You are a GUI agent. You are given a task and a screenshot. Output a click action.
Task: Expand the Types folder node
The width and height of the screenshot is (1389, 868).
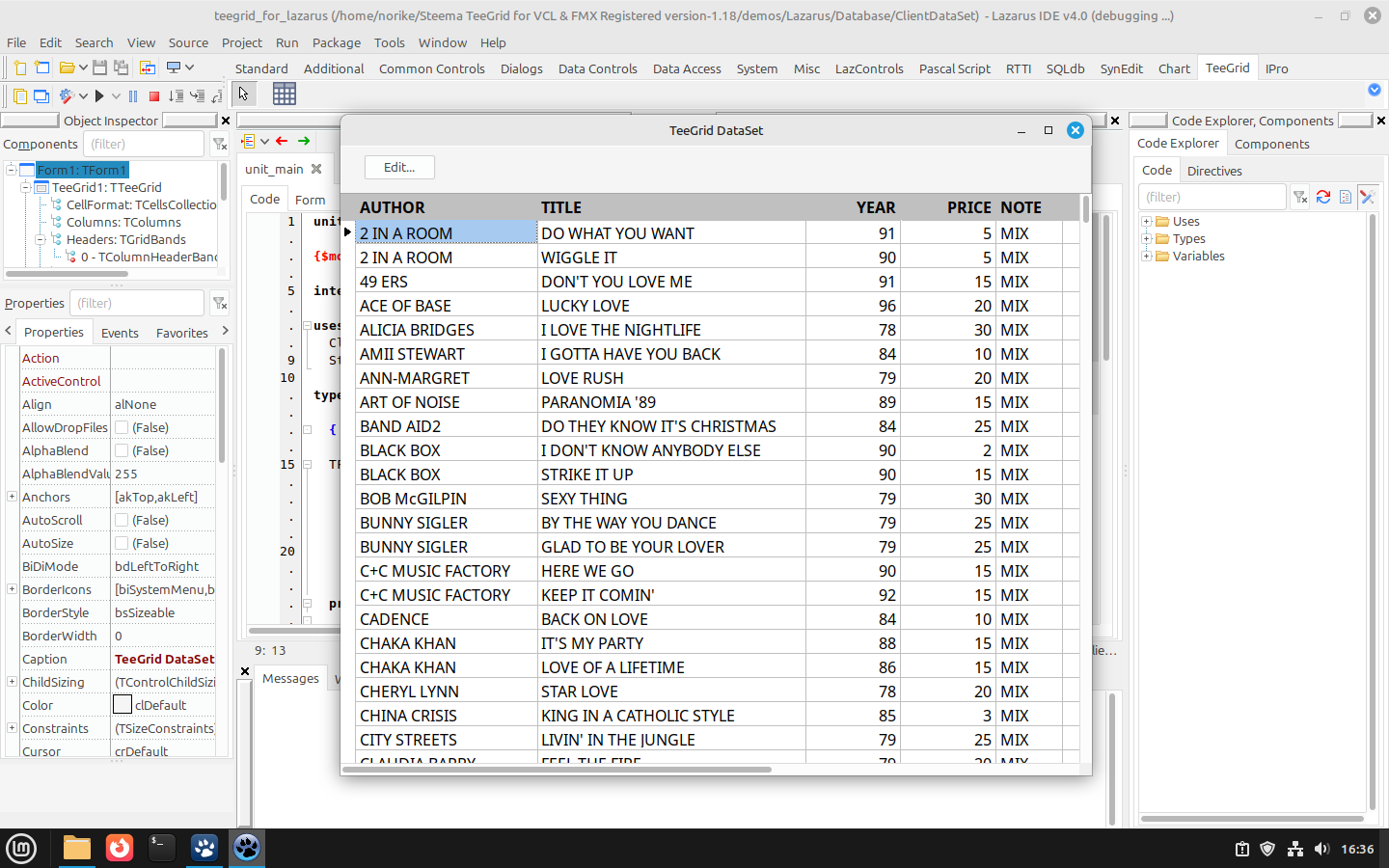tap(1147, 239)
